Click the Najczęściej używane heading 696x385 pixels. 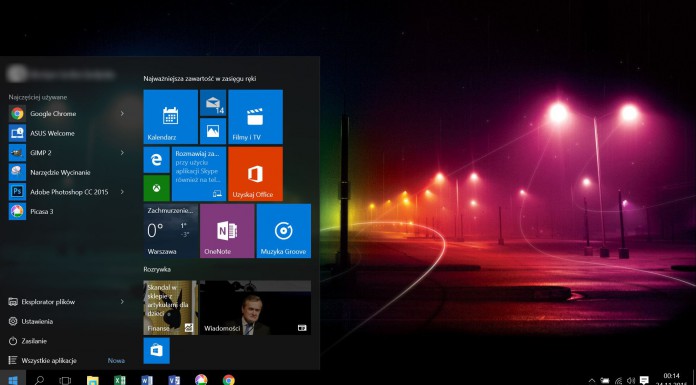click(38, 97)
